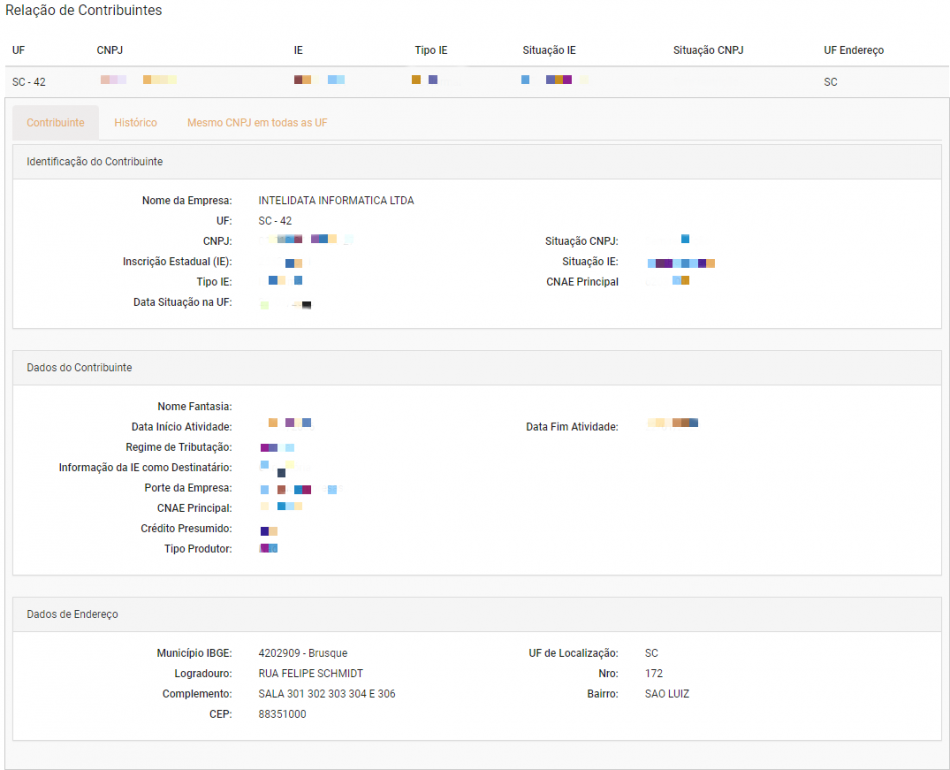This screenshot has height=770, width=950.
Task: Click the "Situação CNPJ" column header
Action: 708,50
